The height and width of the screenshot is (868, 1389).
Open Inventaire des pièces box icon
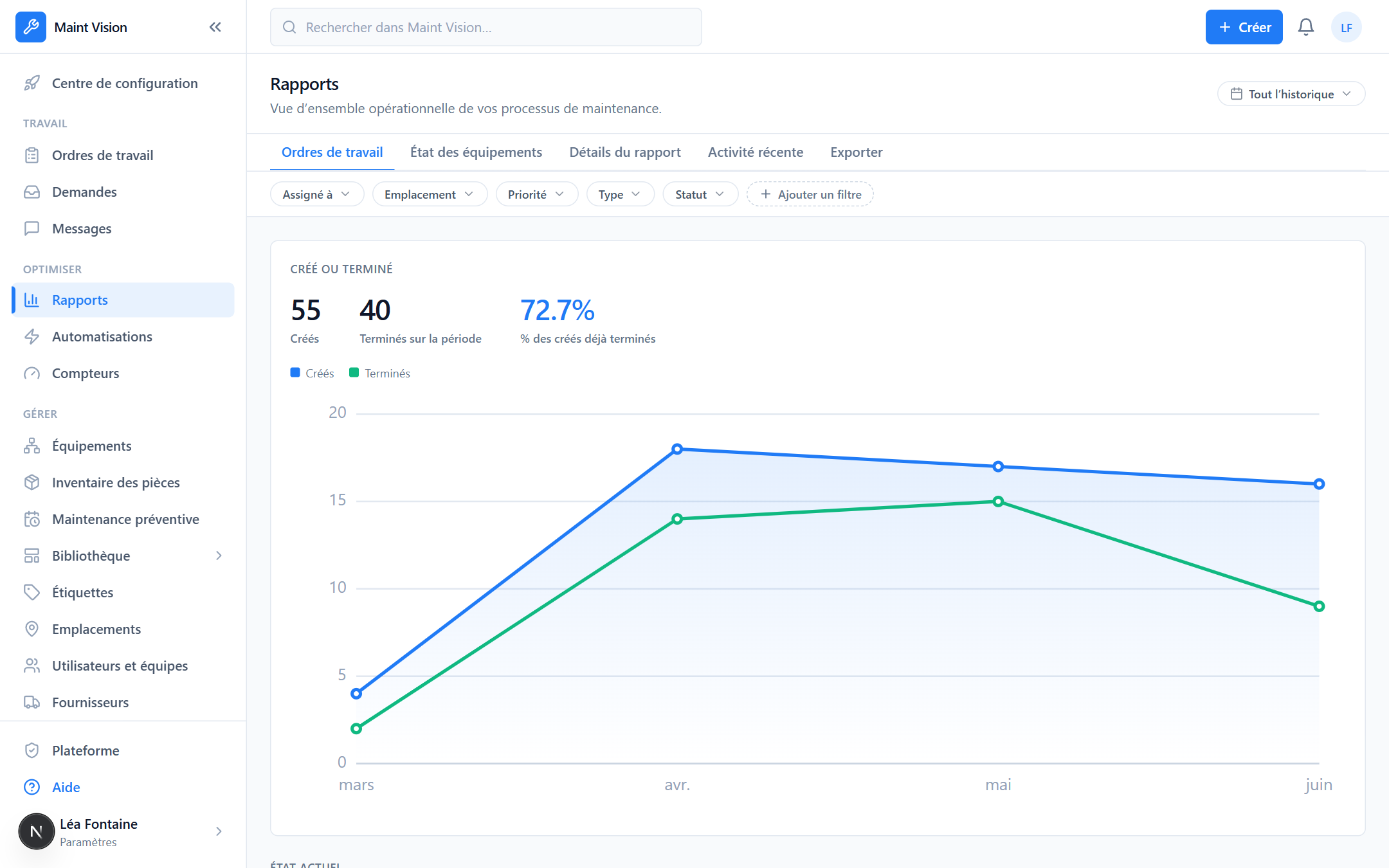pos(32,483)
